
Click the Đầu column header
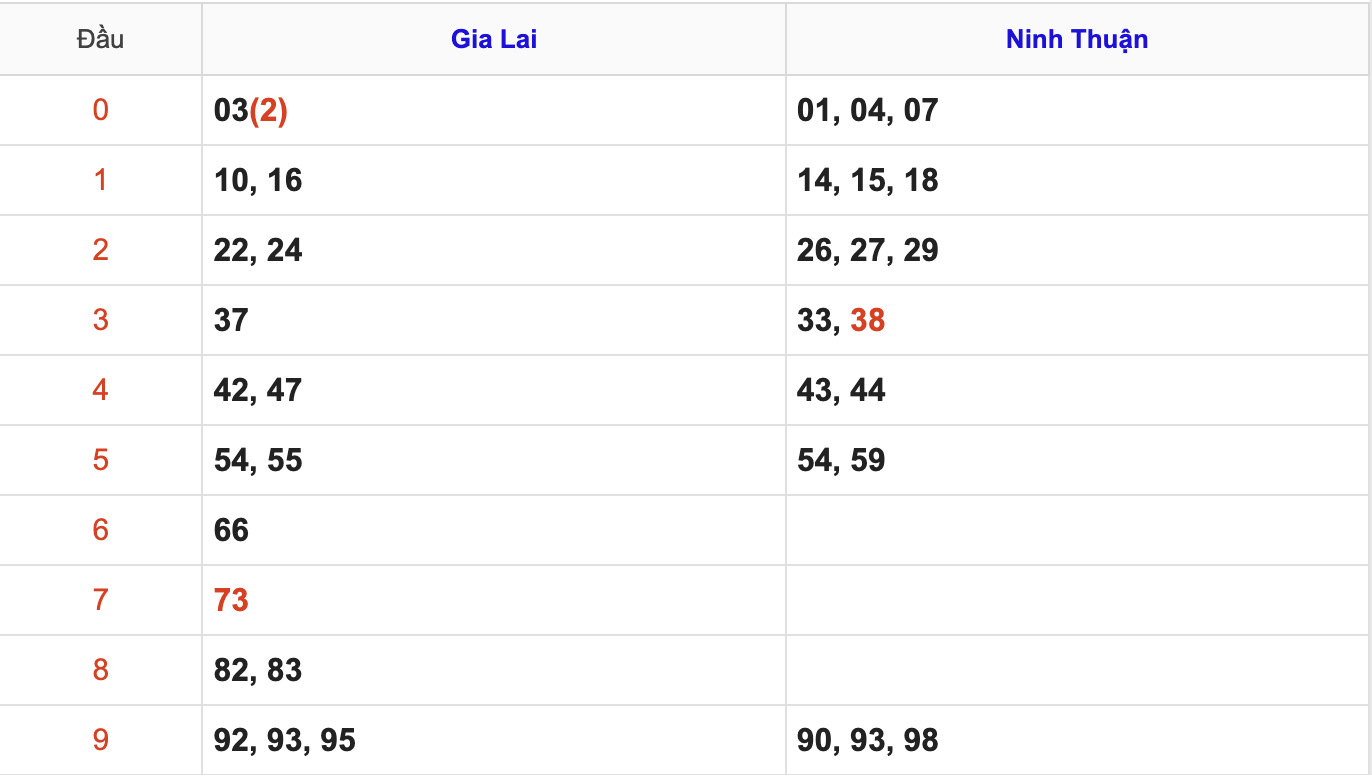click(100, 39)
